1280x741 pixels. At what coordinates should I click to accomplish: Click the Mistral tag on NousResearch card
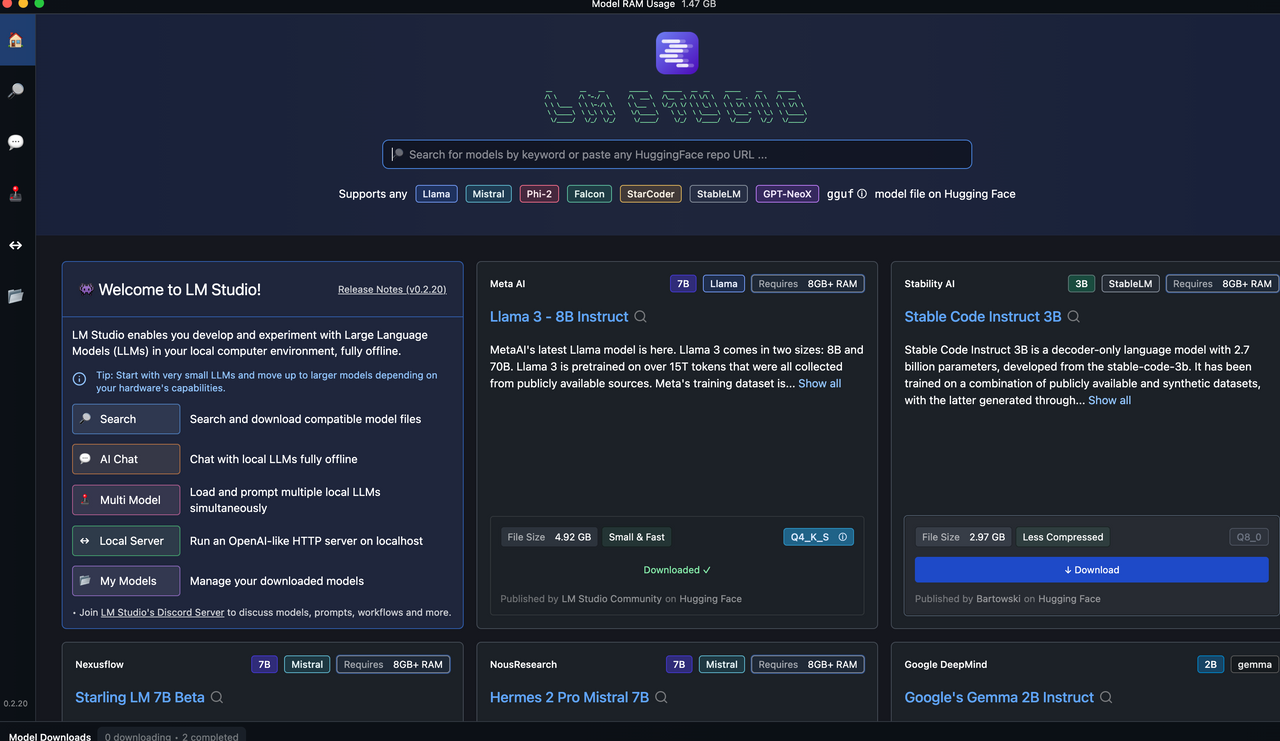pos(721,665)
